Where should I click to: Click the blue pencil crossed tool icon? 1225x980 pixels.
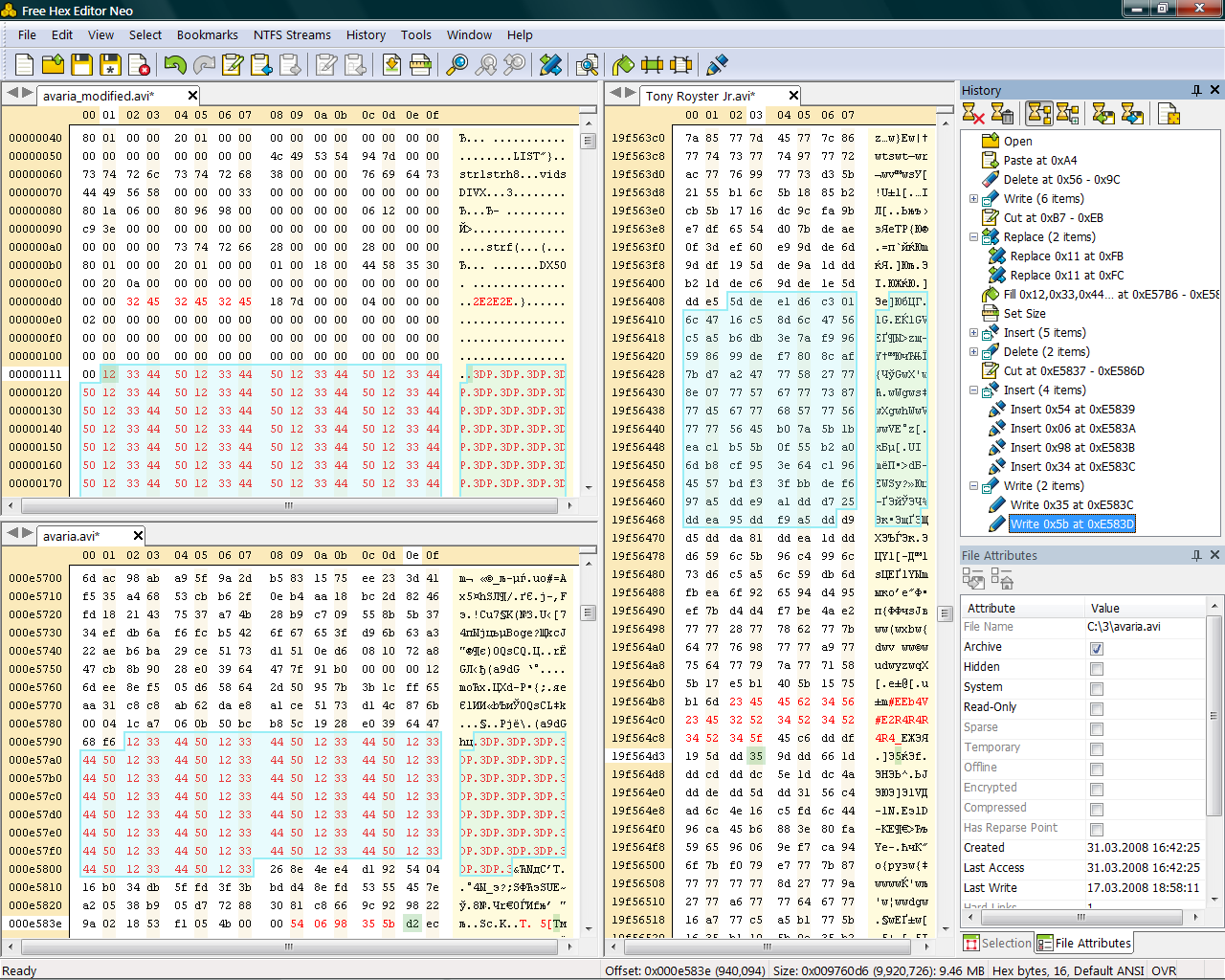(x=550, y=64)
